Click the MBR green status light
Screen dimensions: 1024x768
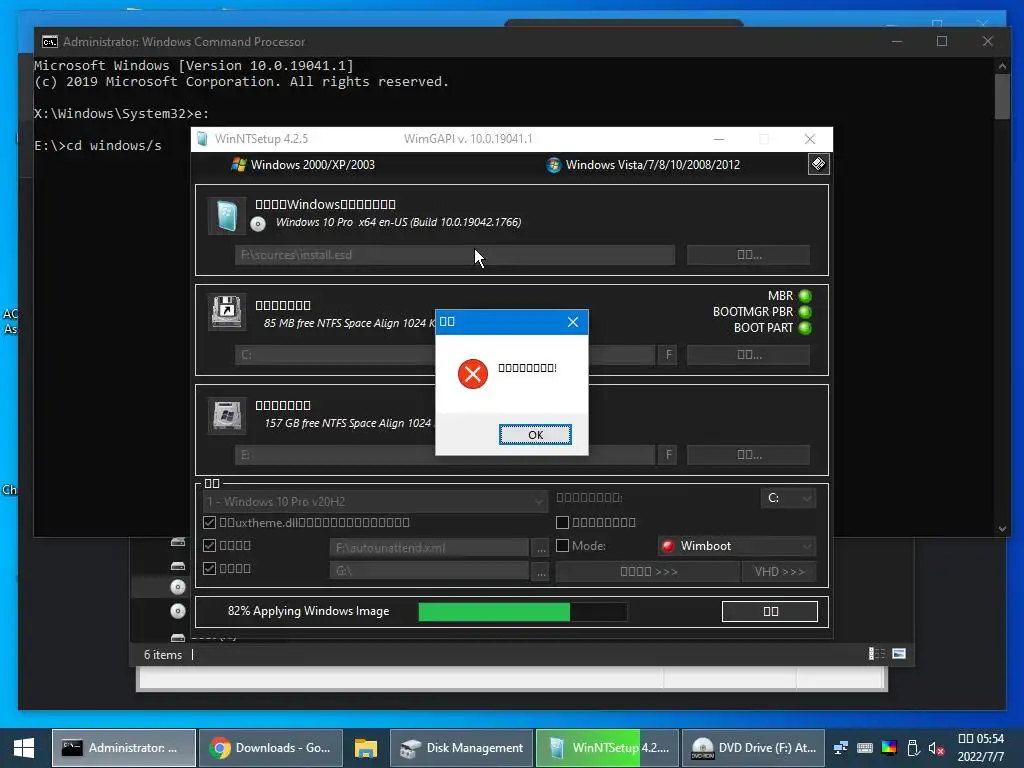click(805, 296)
